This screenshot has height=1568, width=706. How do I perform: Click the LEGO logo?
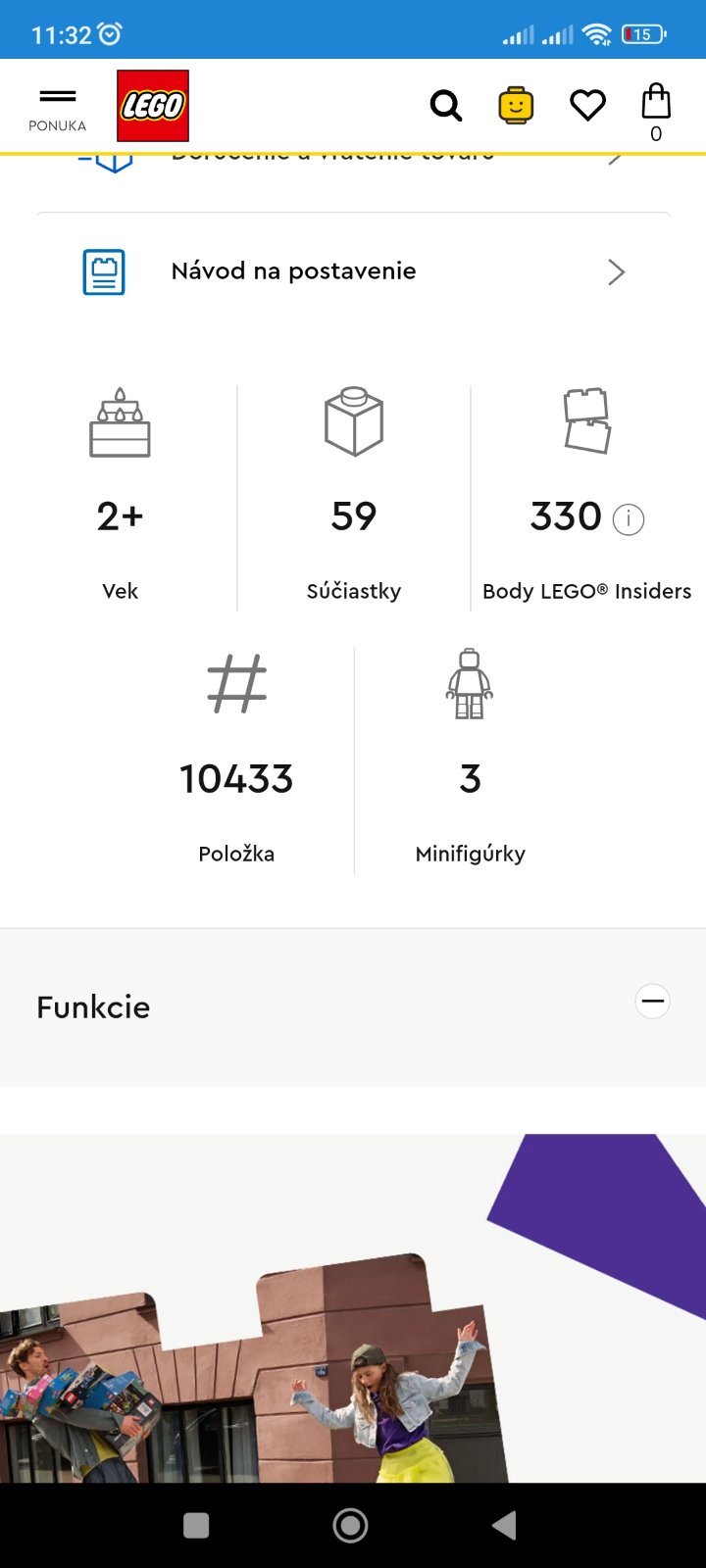(x=153, y=106)
